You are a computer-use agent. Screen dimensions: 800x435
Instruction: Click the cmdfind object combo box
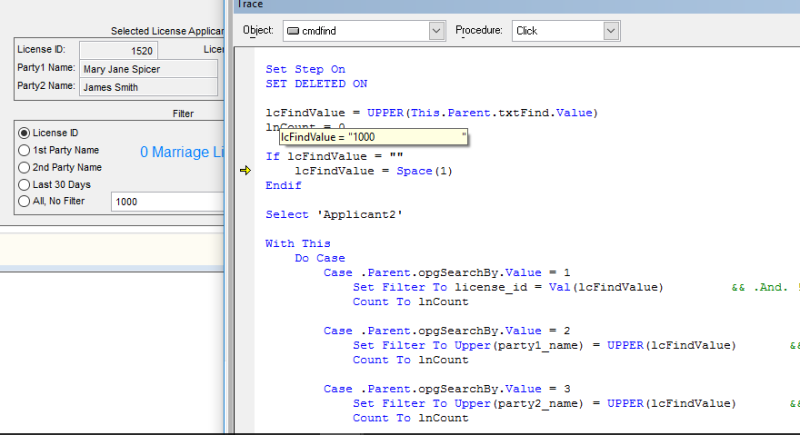pos(364,31)
